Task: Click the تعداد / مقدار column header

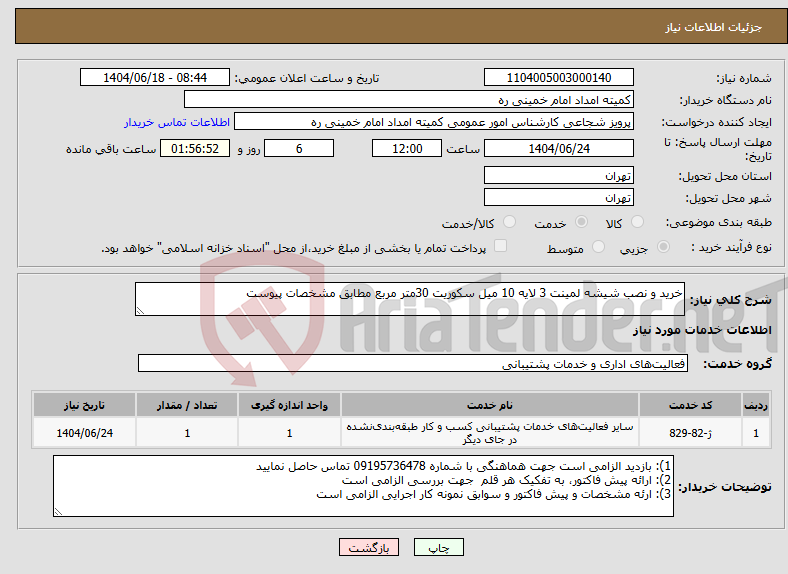Action: [187, 405]
